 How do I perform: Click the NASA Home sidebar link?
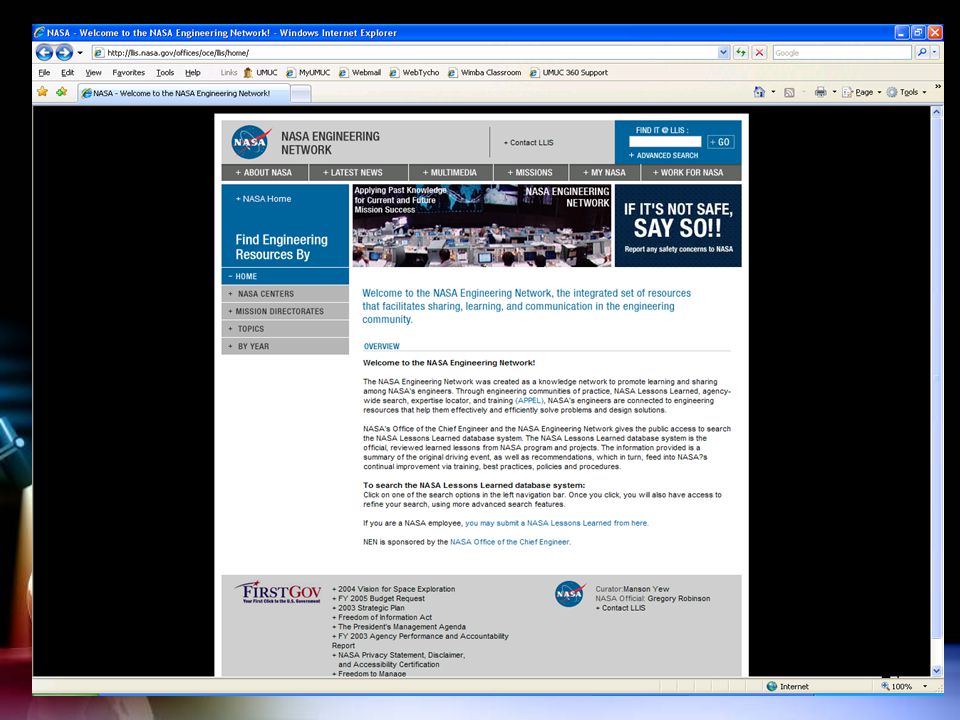coord(263,199)
